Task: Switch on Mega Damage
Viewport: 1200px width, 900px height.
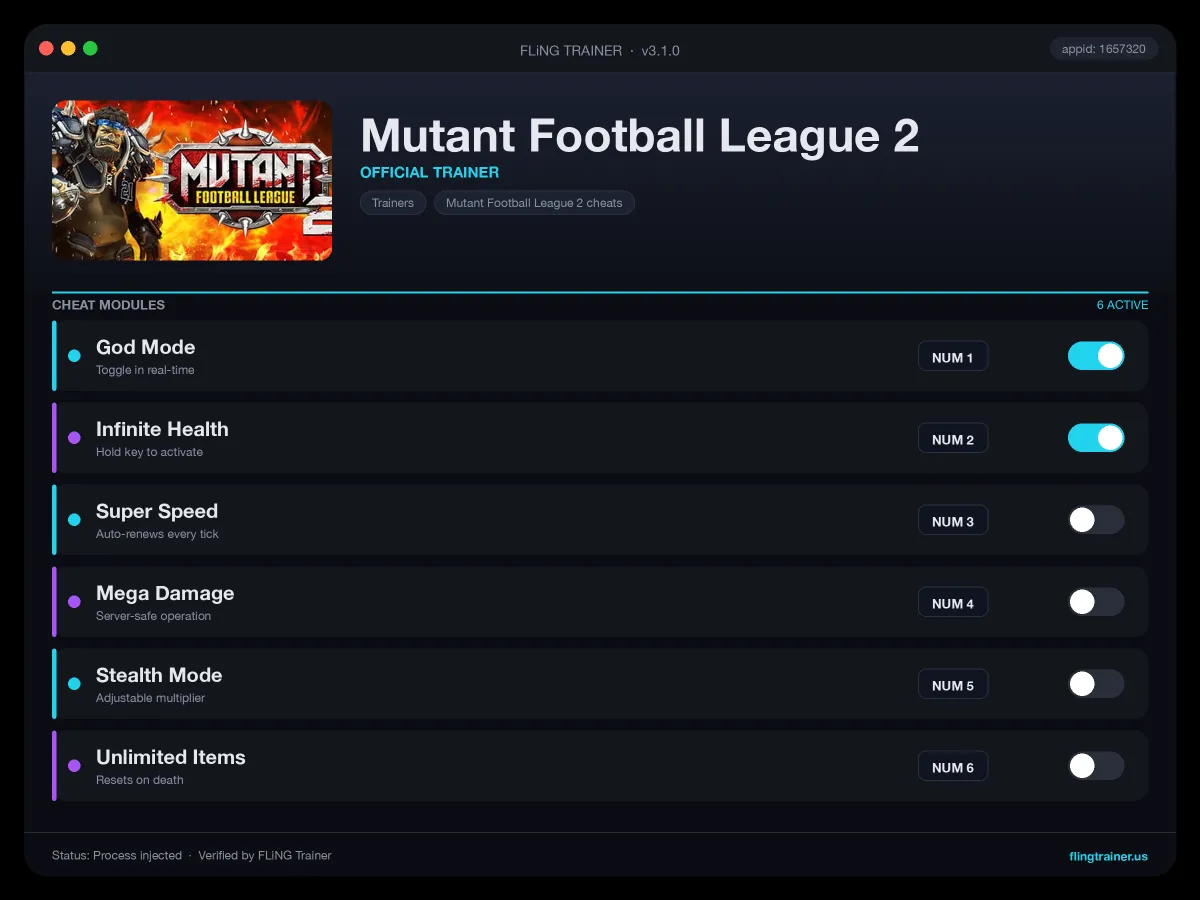Action: (x=1096, y=602)
